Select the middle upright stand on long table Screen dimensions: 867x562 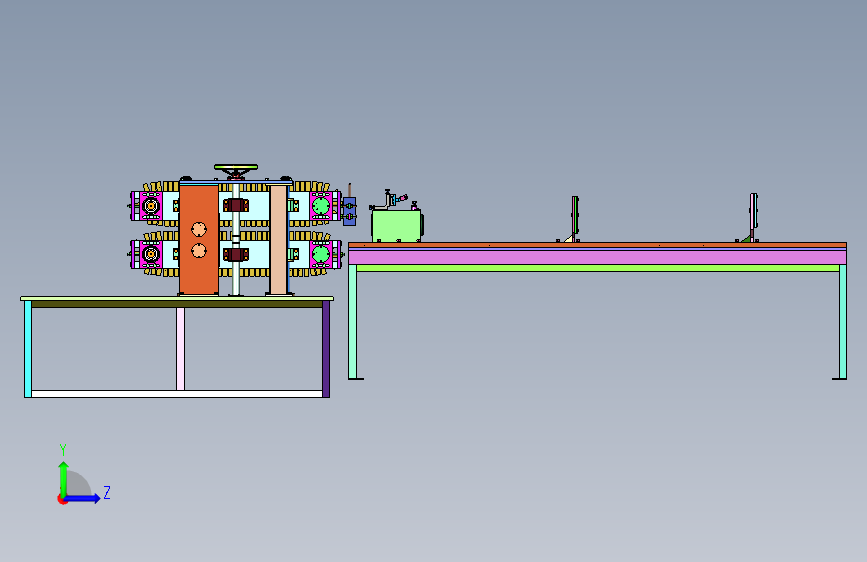(x=575, y=219)
